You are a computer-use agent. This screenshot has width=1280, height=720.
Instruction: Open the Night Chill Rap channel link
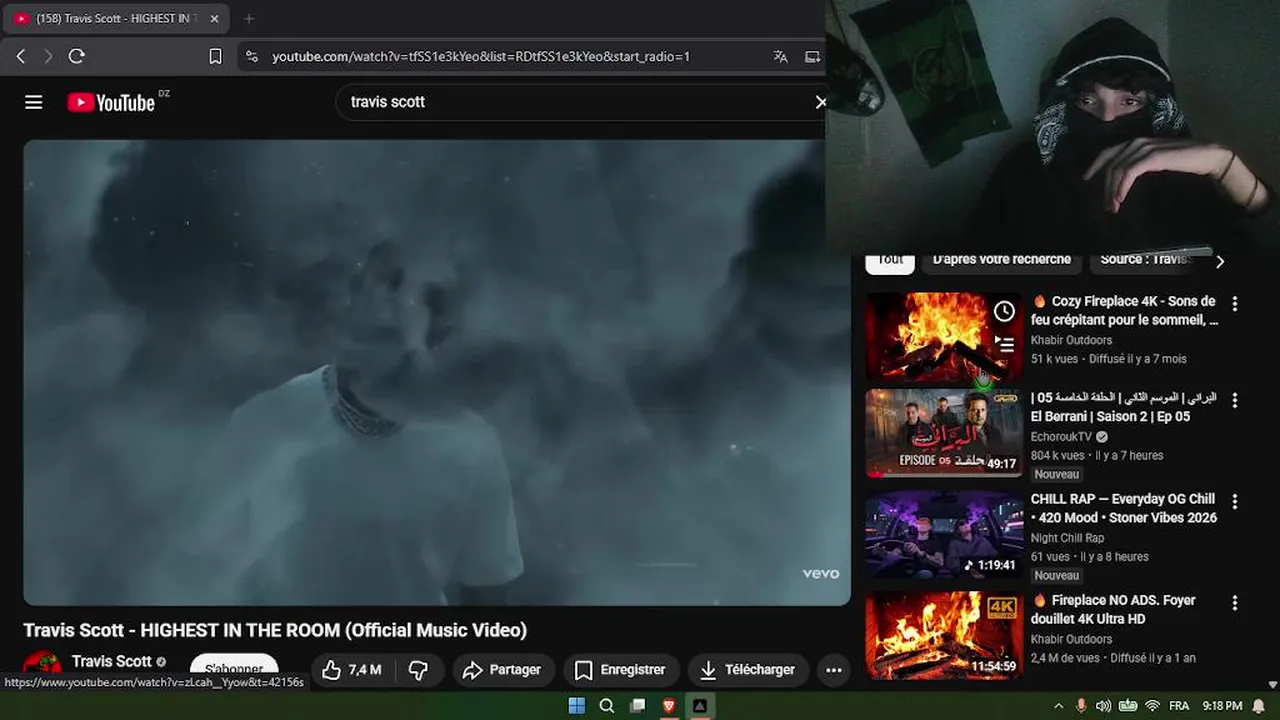click(x=1067, y=538)
